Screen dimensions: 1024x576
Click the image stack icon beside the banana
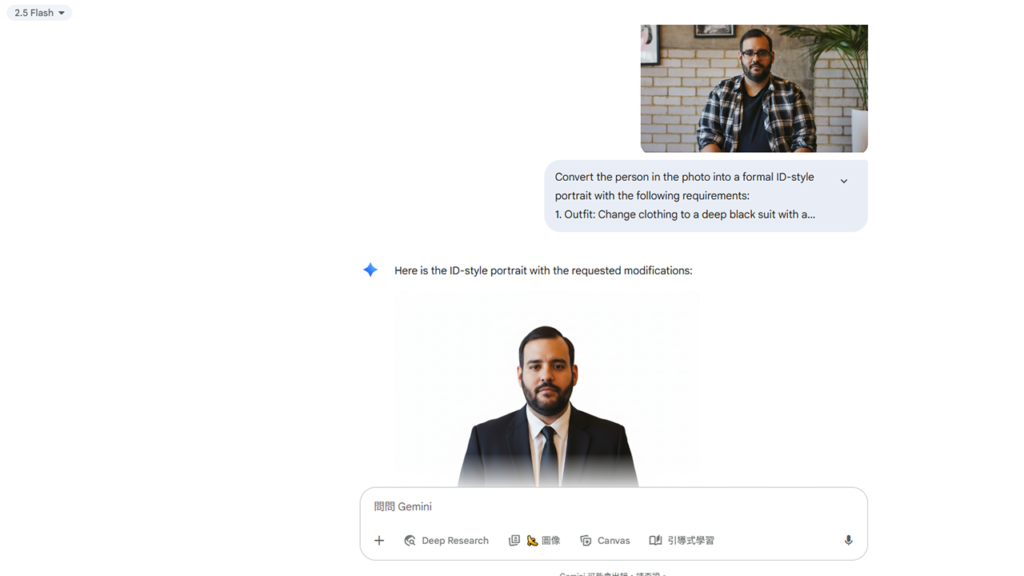pyautogui.click(x=514, y=540)
